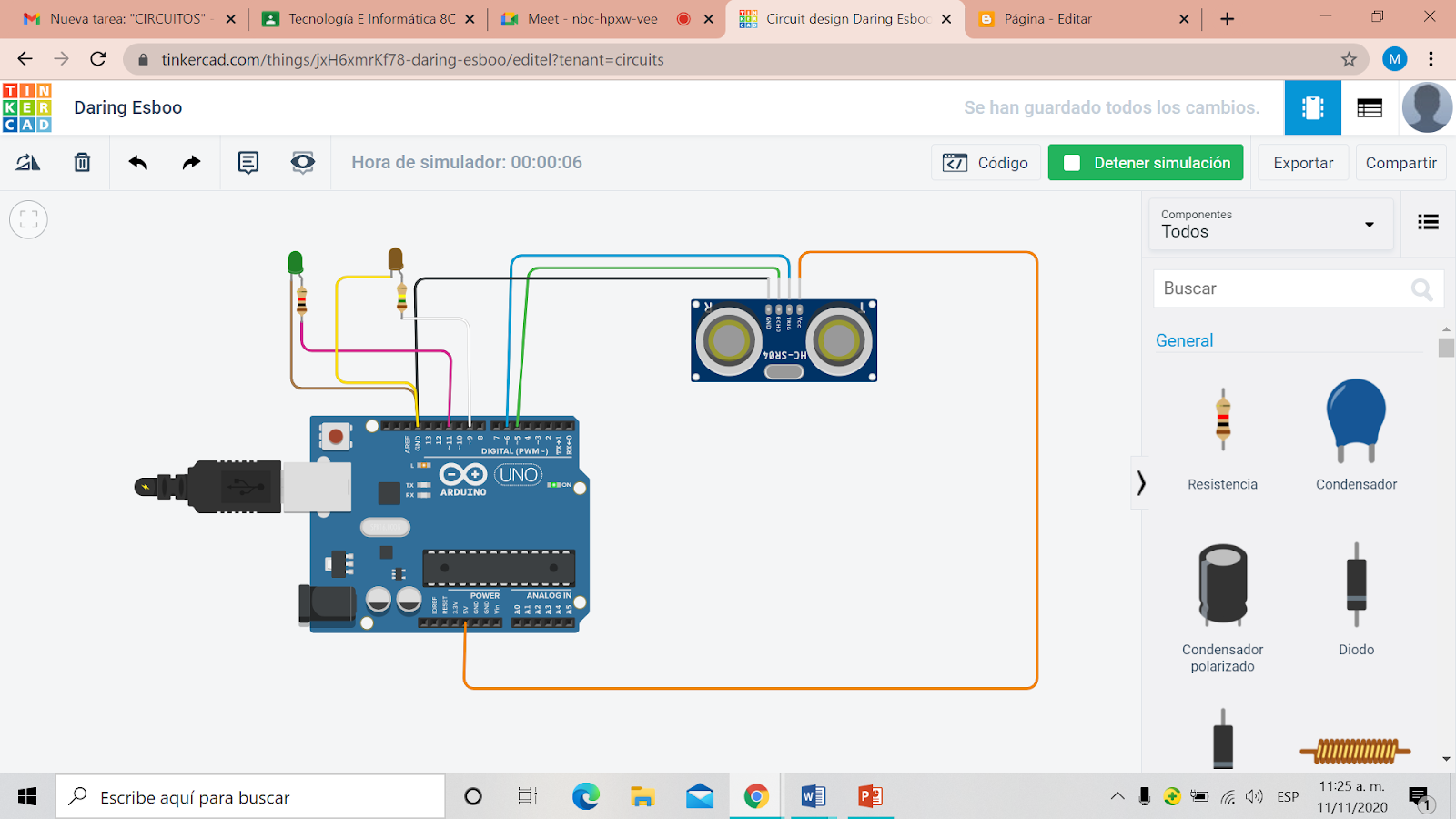
Task: Stop simulation with Detener simulación
Action: (x=1146, y=163)
